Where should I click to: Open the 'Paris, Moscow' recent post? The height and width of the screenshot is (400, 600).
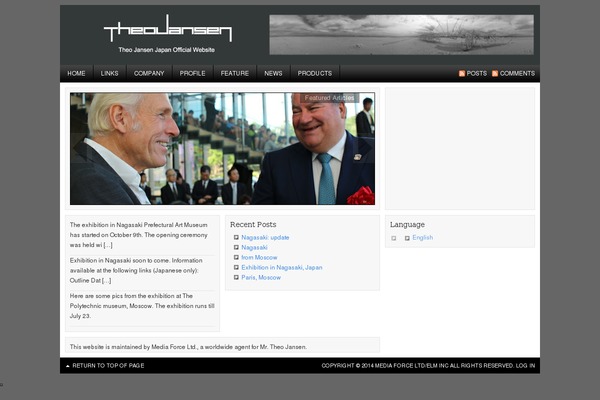tap(261, 277)
